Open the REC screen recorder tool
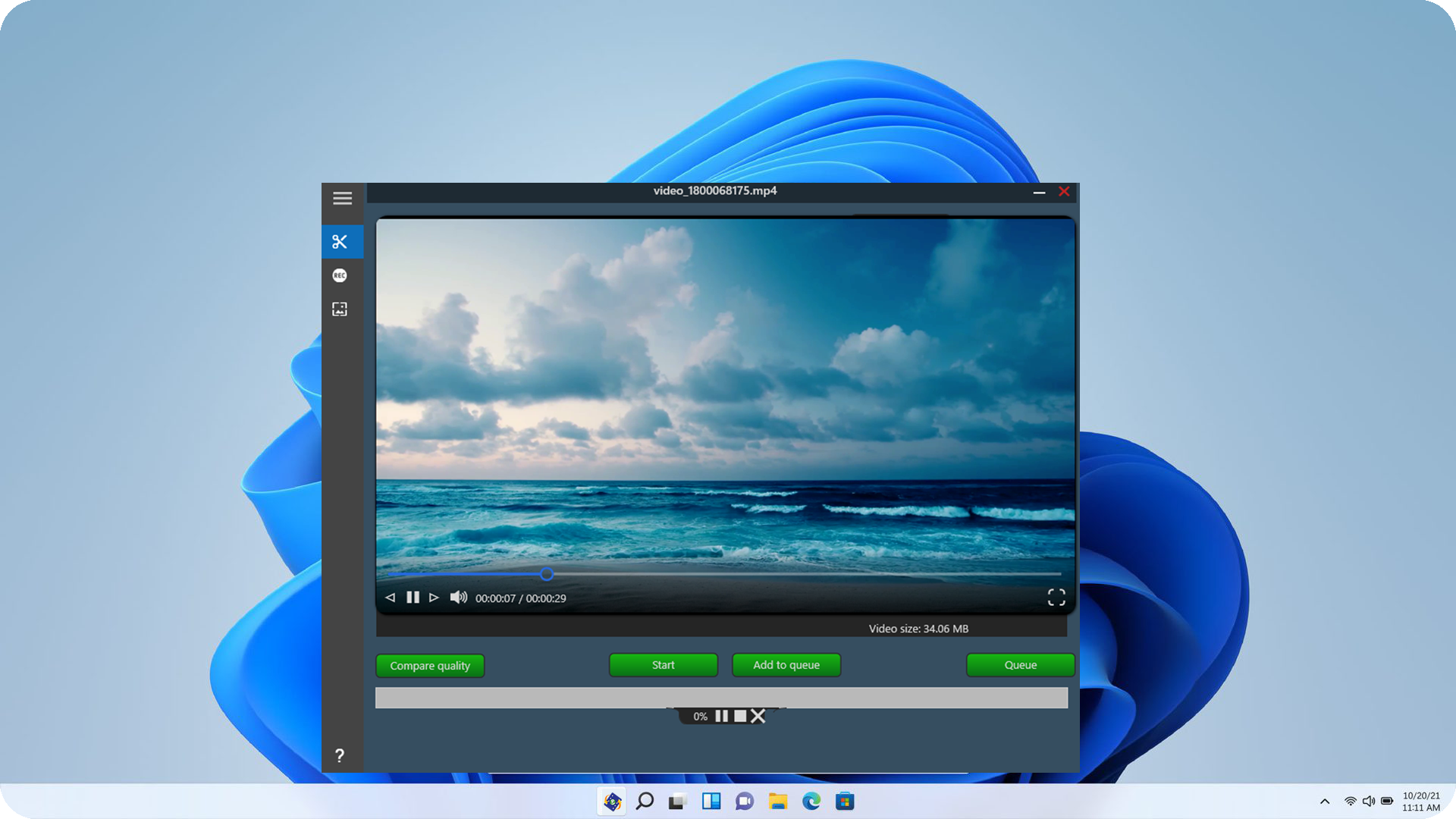Viewport: 1456px width, 819px height. pos(340,275)
